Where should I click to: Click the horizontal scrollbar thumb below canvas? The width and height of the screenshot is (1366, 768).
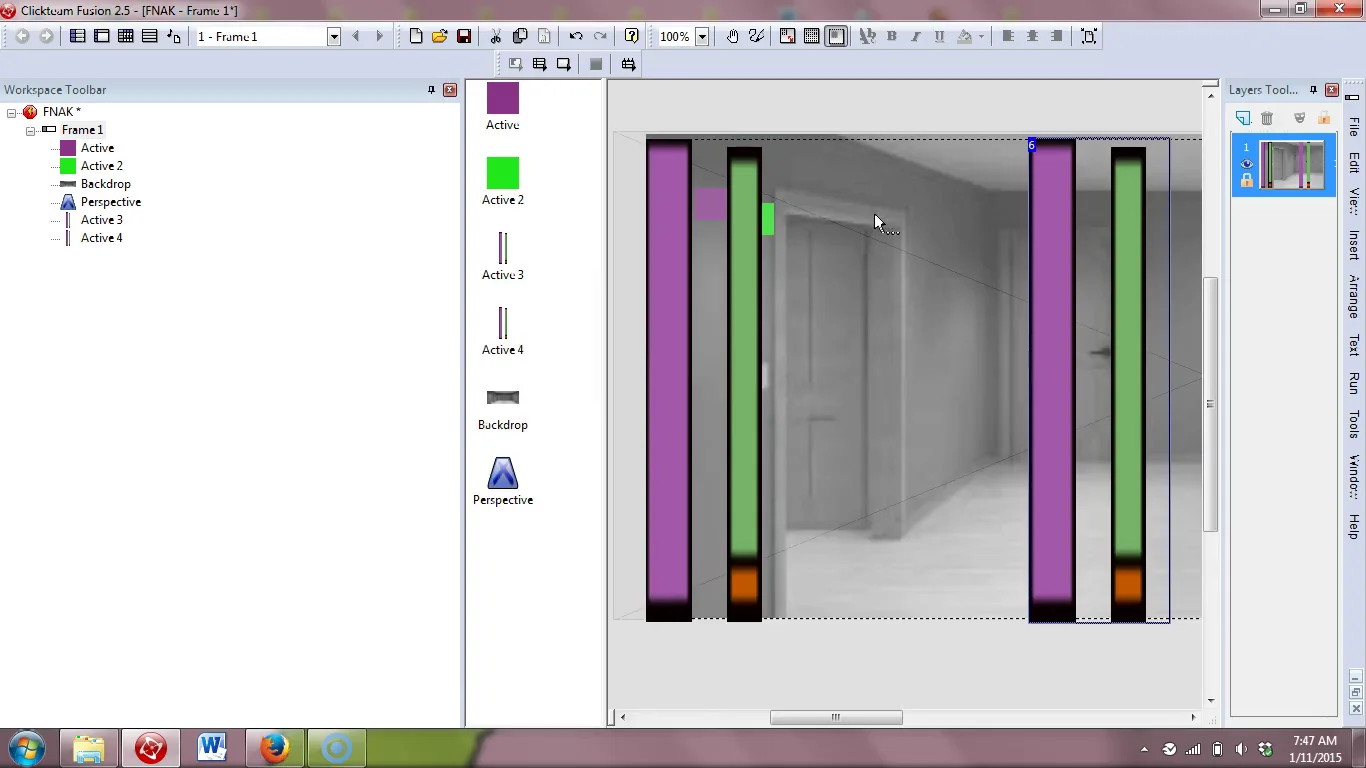pyautogui.click(x=836, y=717)
